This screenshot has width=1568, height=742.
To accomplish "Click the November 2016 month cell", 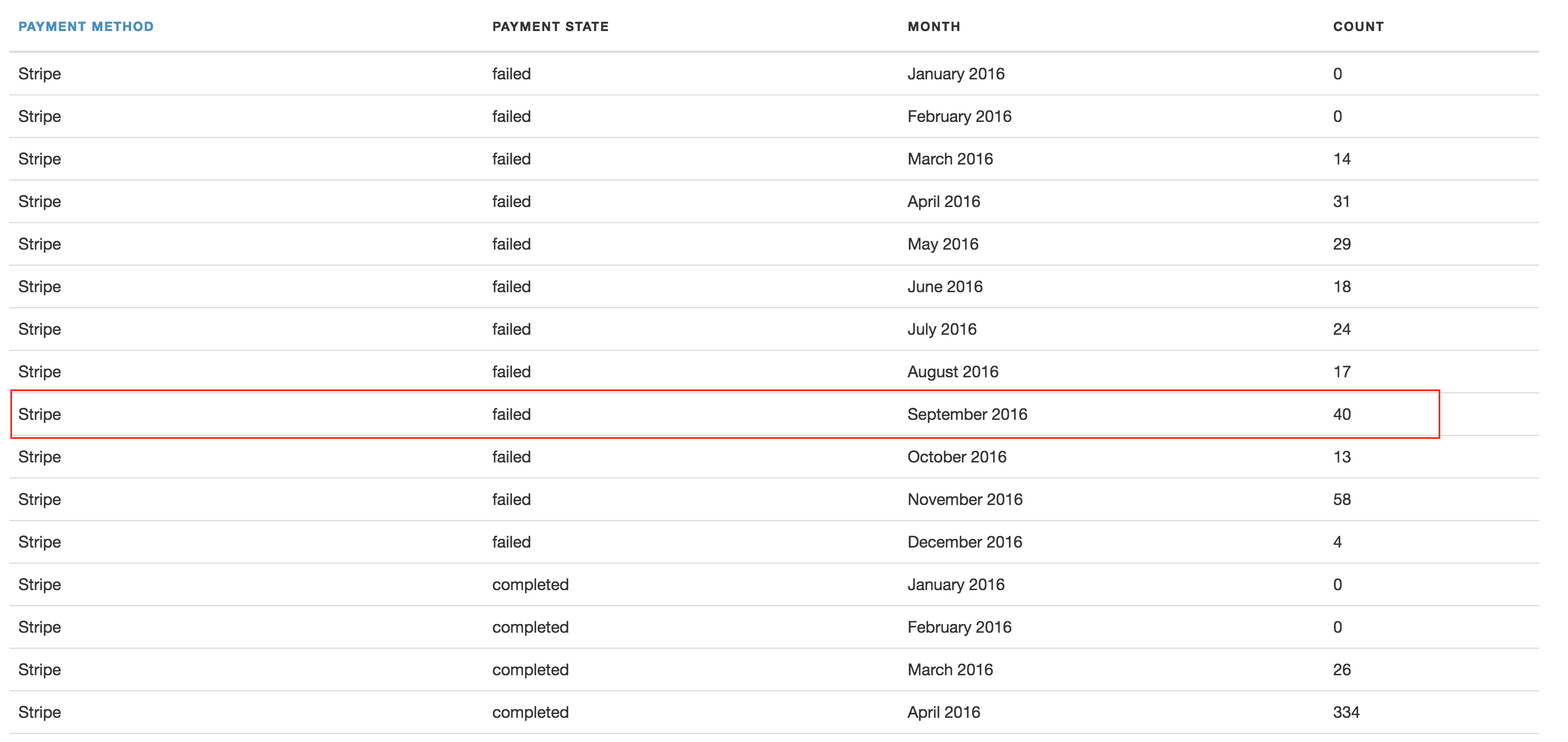I will click(965, 500).
